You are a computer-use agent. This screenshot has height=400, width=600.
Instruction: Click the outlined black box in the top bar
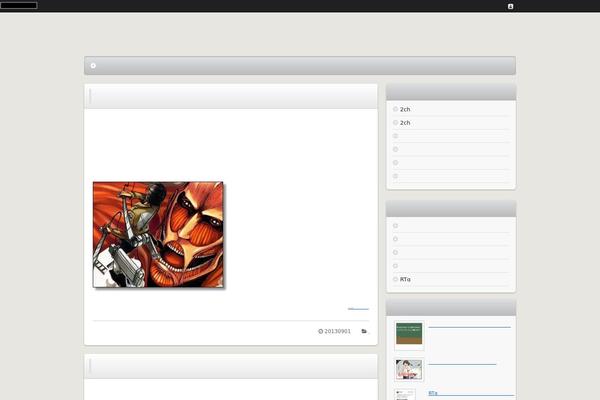click(19, 5)
